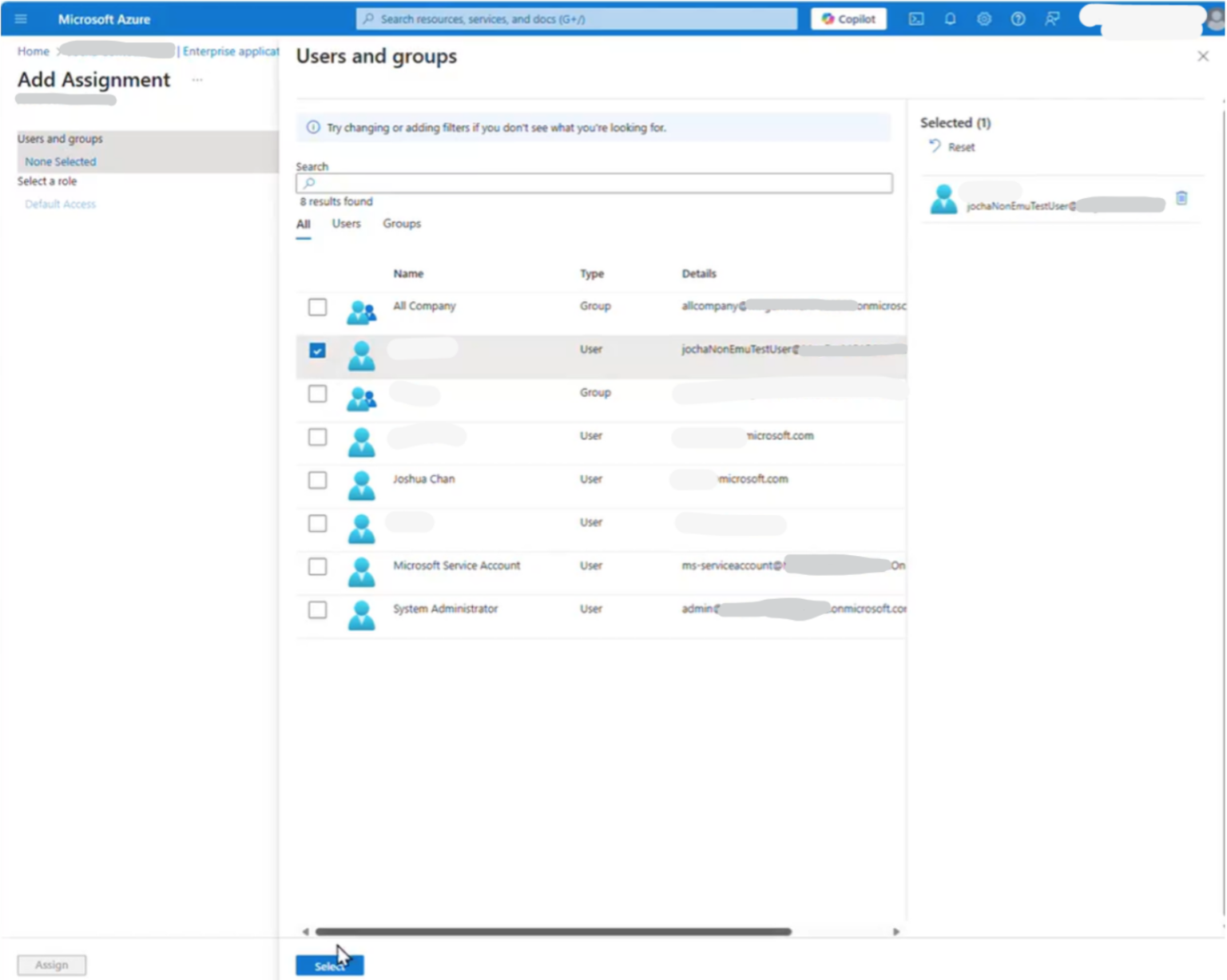This screenshot has height=980, width=1227.
Task: Uncheck the selected jochaNonEmuTestUser row
Action: point(318,350)
